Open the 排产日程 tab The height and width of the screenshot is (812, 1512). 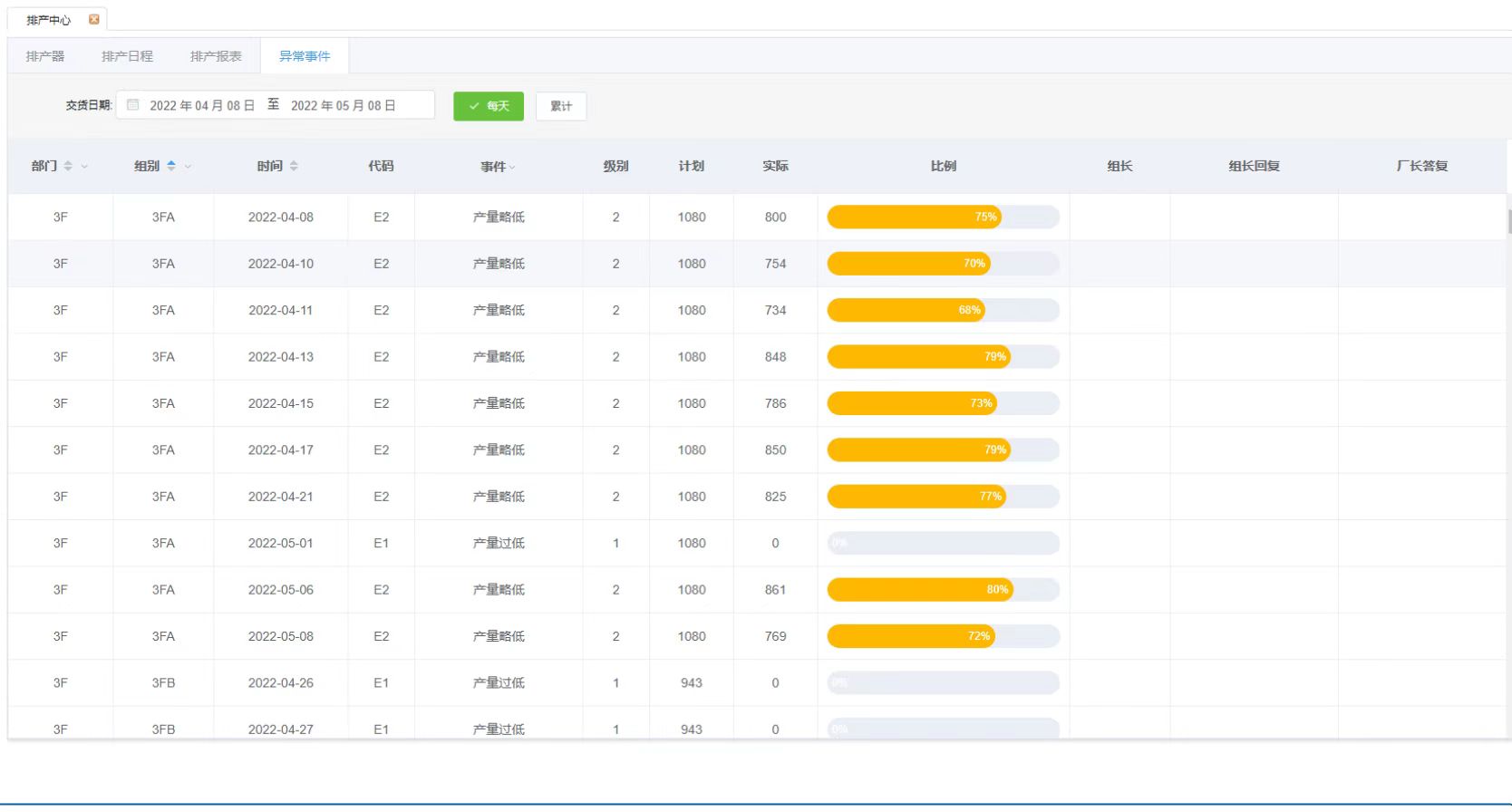coord(127,56)
